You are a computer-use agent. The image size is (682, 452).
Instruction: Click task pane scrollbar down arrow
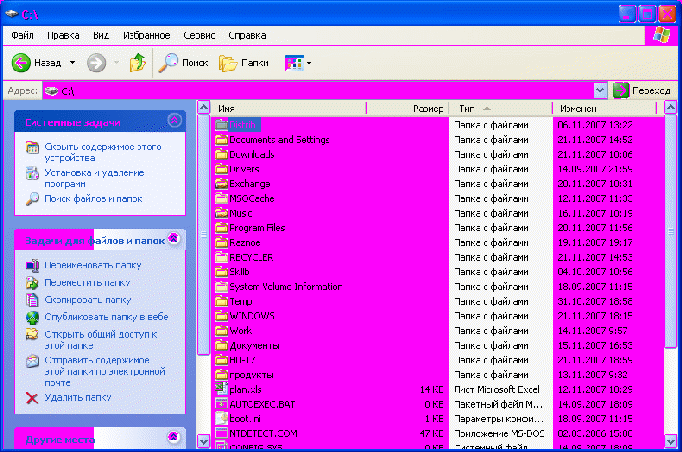click(204, 442)
